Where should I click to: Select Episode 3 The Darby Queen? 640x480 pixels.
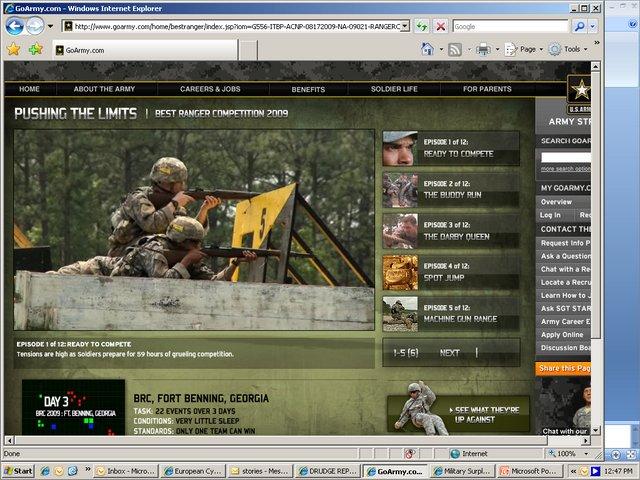451,231
